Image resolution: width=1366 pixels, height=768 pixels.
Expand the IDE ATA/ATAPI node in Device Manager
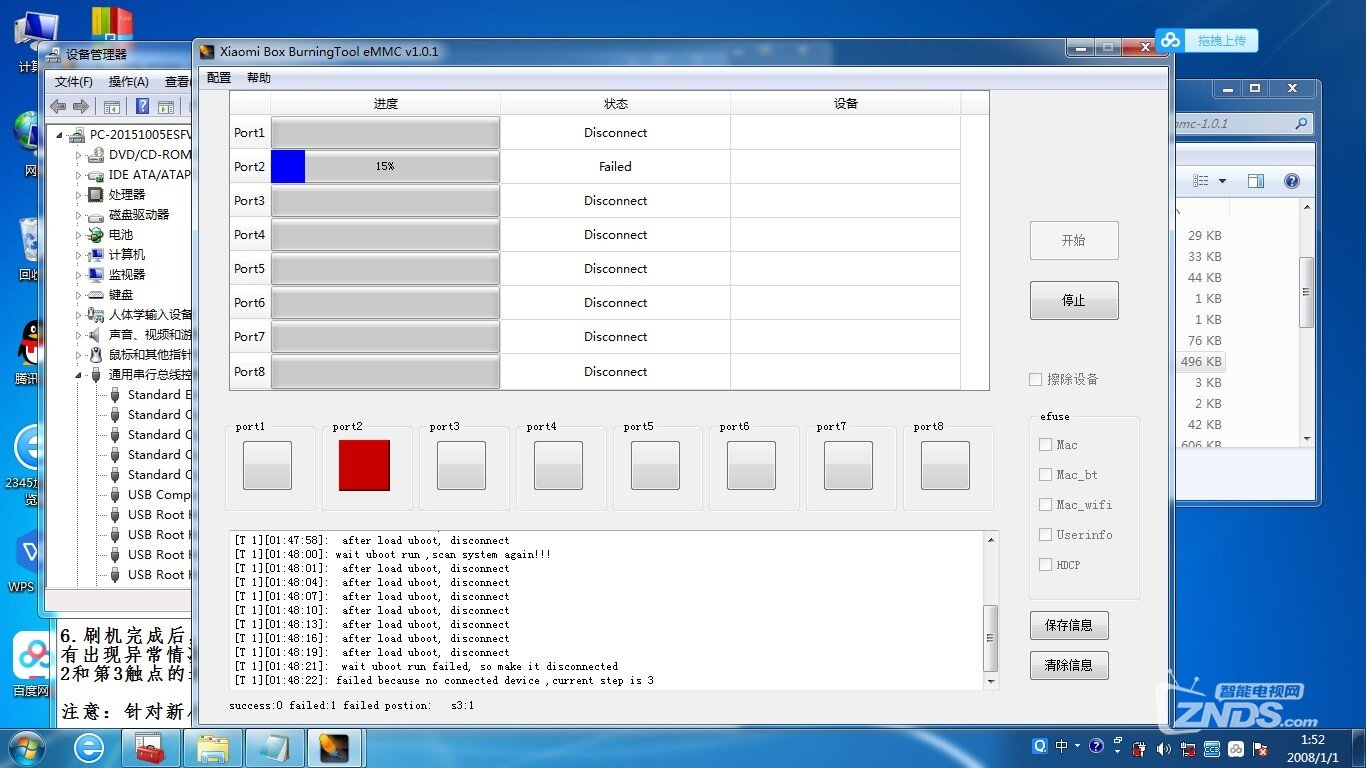(78, 175)
